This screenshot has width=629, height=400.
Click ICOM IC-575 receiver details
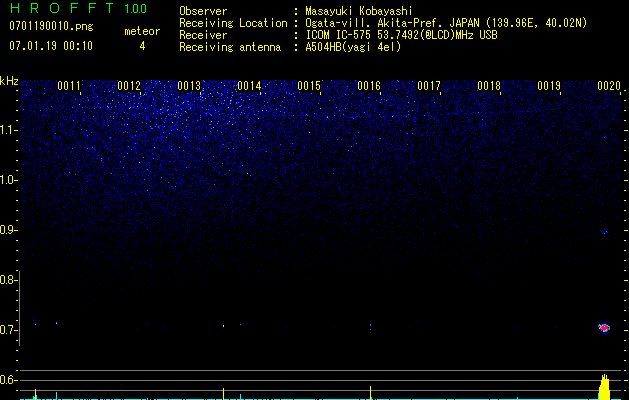[x=401, y=35]
